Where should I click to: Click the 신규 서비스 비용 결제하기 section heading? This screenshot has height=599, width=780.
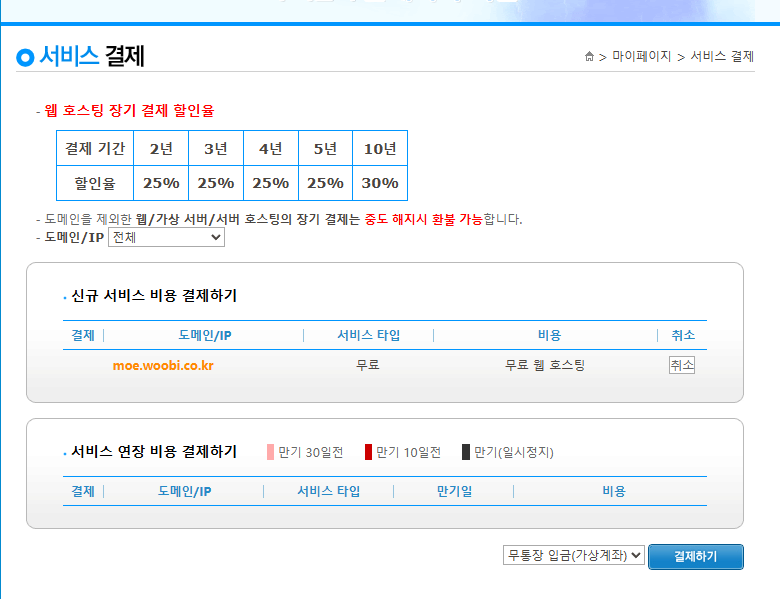tap(154, 296)
